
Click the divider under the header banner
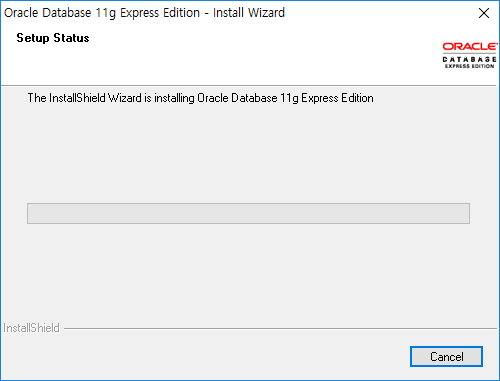pos(248,85)
